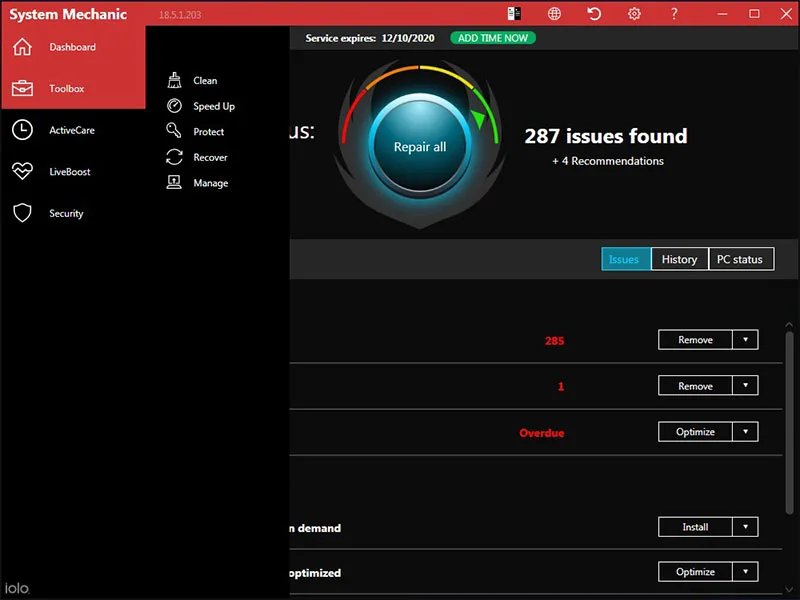Click the ActiveCare clock icon

coord(22,130)
